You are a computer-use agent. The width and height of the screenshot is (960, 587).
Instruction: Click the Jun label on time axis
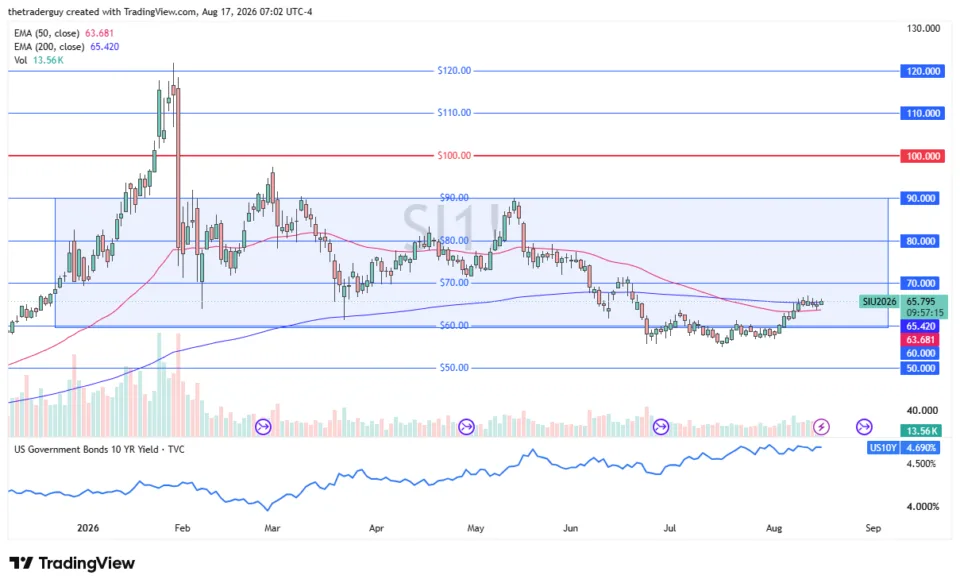(571, 528)
